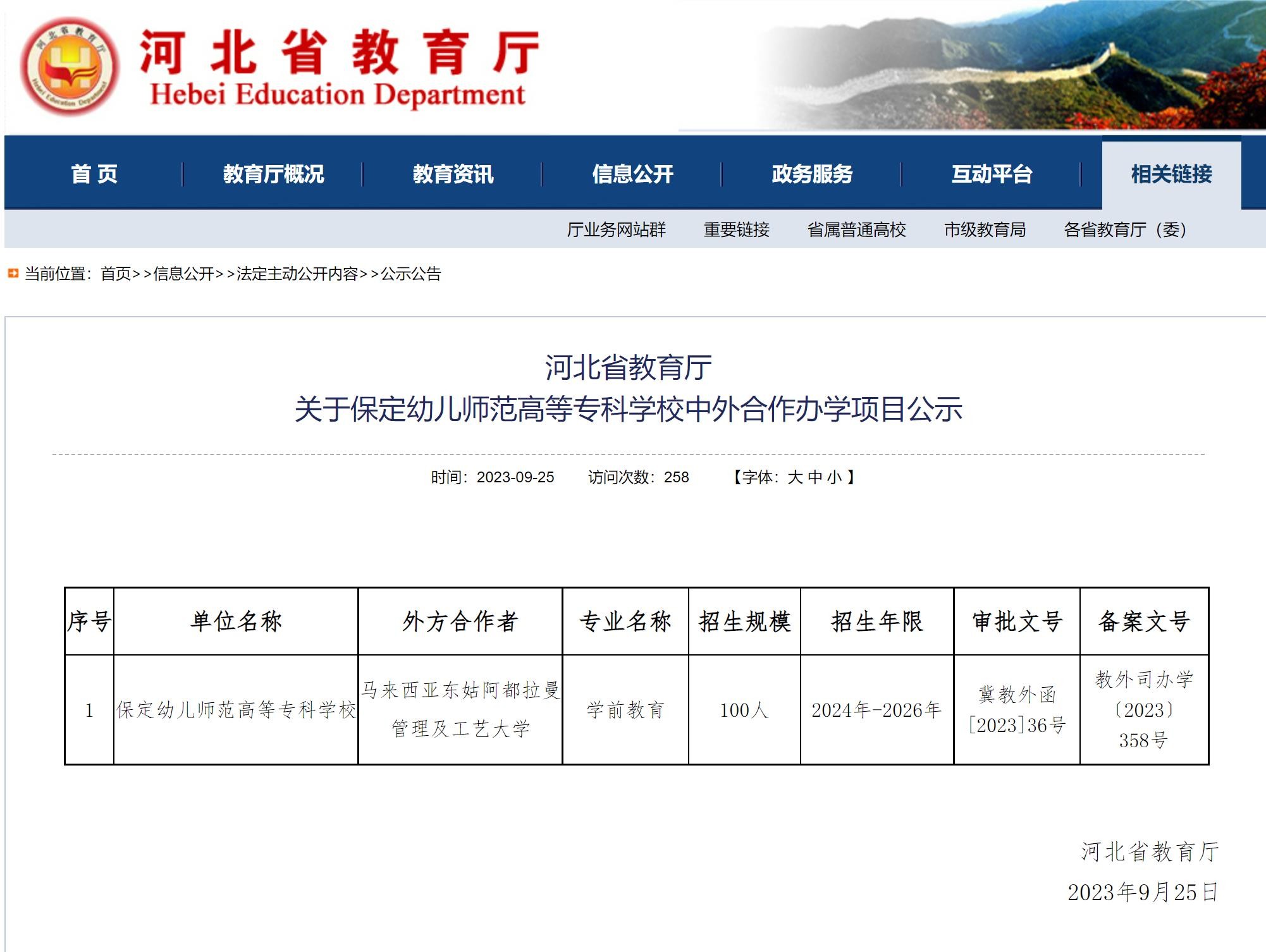Screen dimensions: 1266x952
Task: Click the signature date 2023年9月25日
Action: 1143,892
